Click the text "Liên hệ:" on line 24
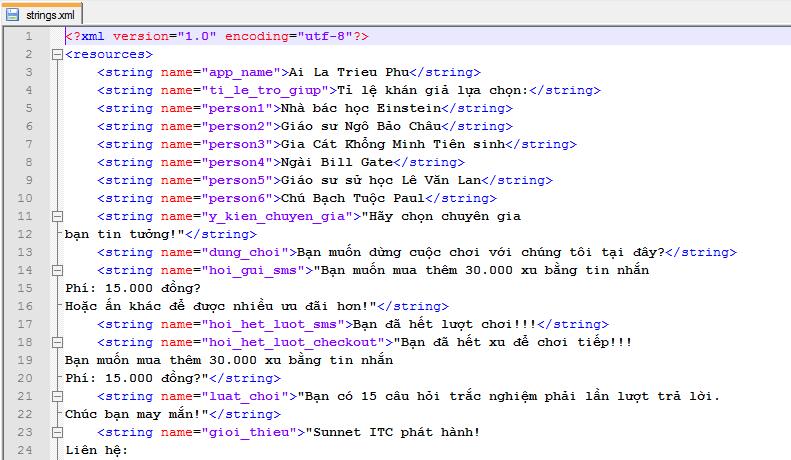 coord(96,450)
